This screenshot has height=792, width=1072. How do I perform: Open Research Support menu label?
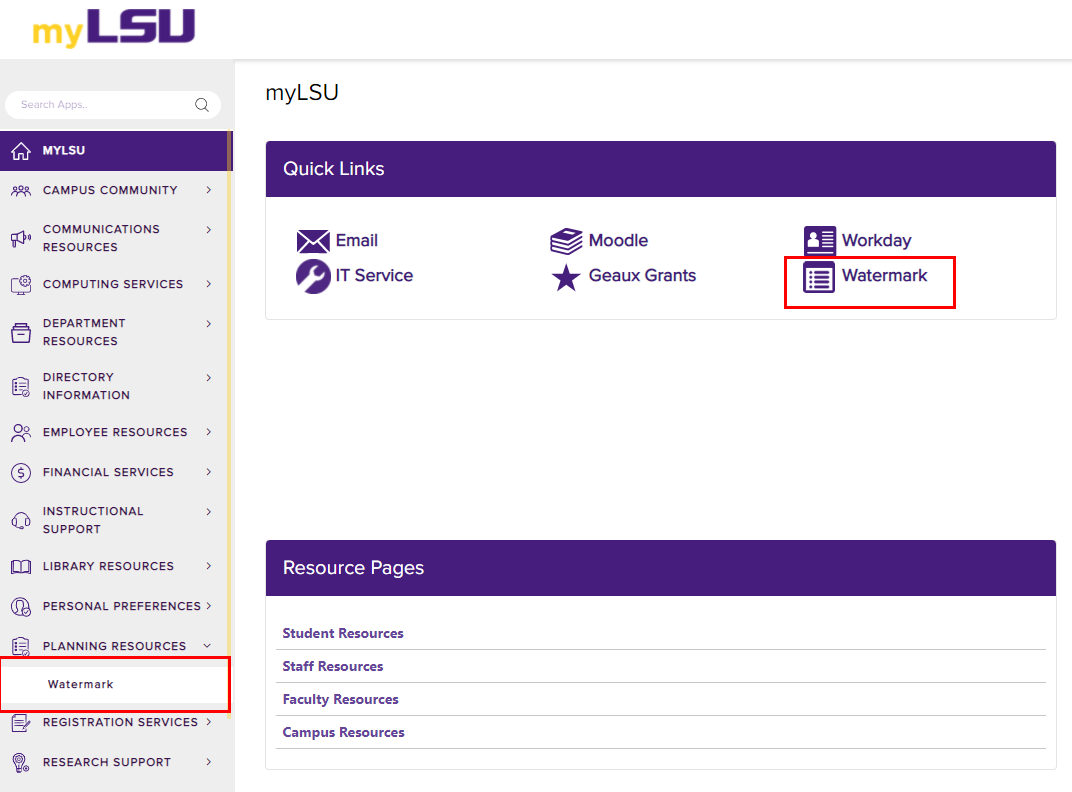[107, 762]
